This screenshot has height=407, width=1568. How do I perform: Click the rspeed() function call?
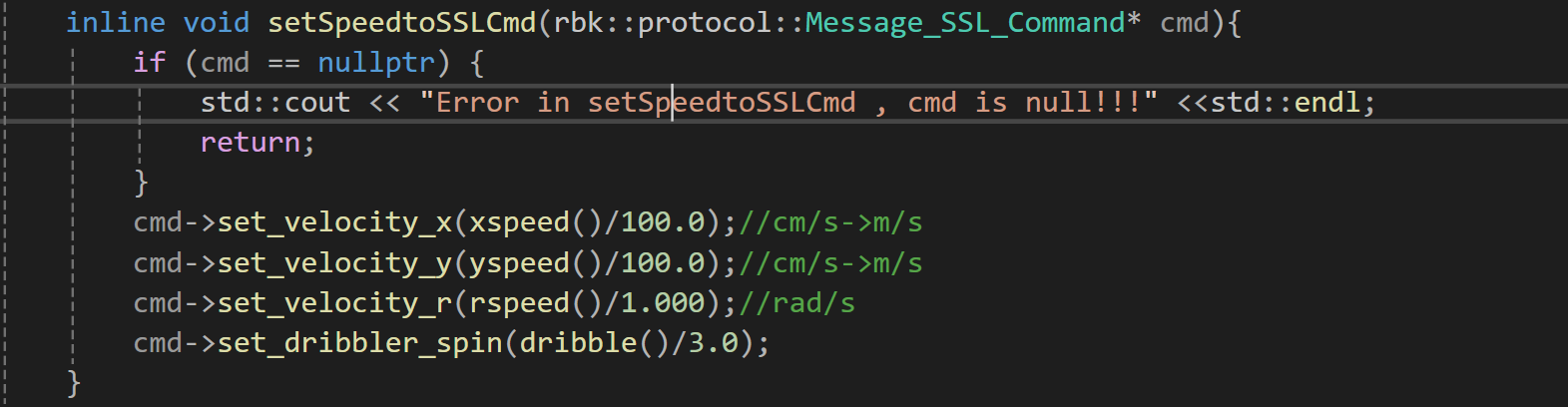pos(536,303)
